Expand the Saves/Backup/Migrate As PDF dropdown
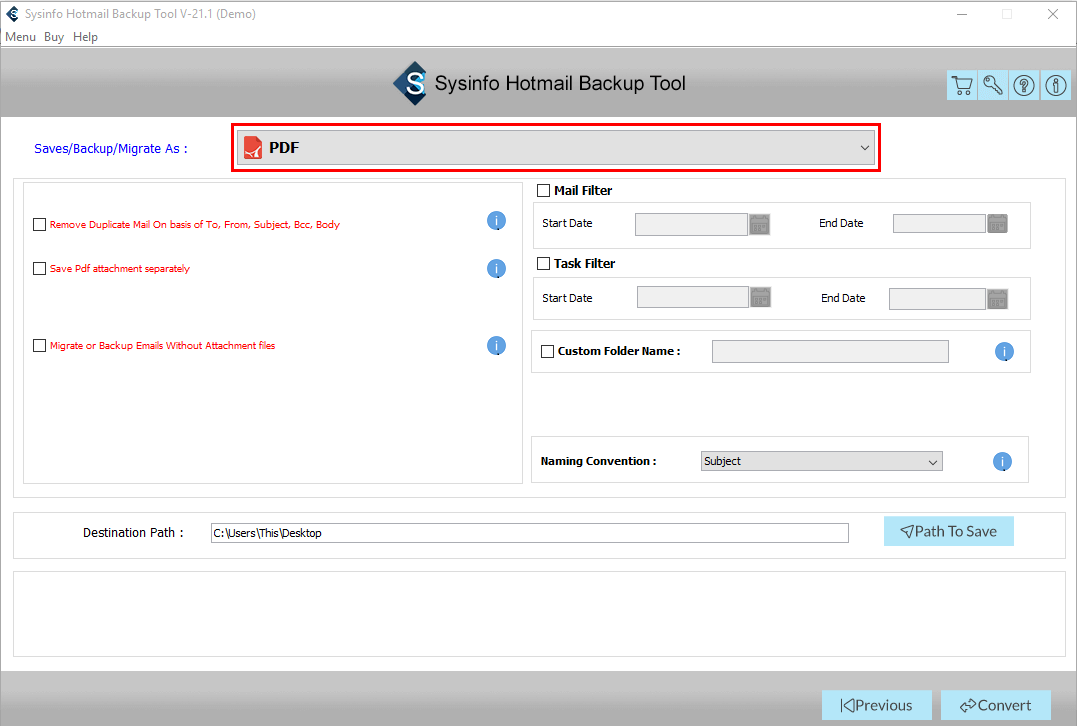The image size is (1077, 726). (x=556, y=148)
